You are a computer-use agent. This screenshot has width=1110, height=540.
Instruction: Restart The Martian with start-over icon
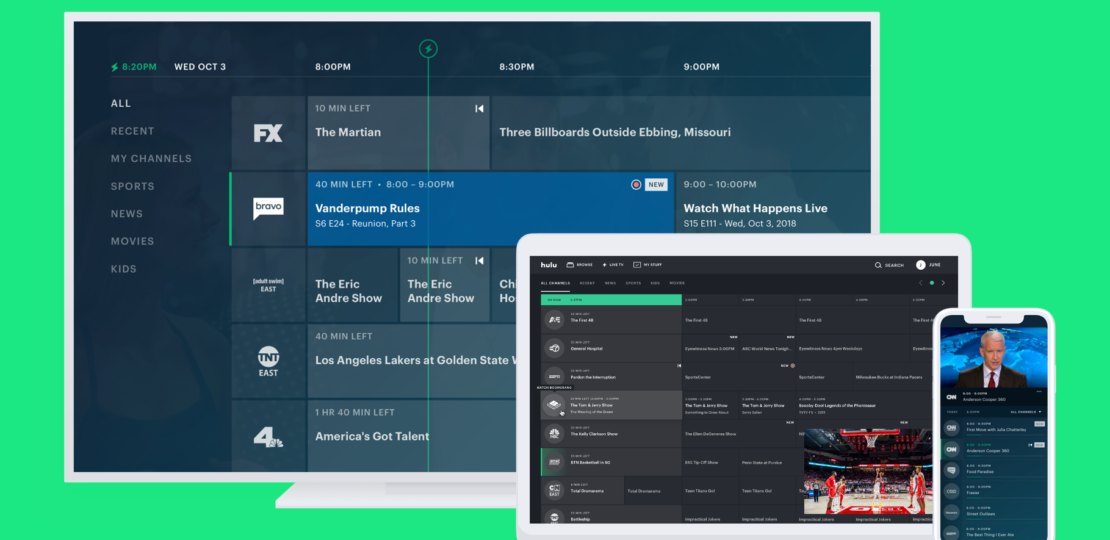click(x=479, y=108)
